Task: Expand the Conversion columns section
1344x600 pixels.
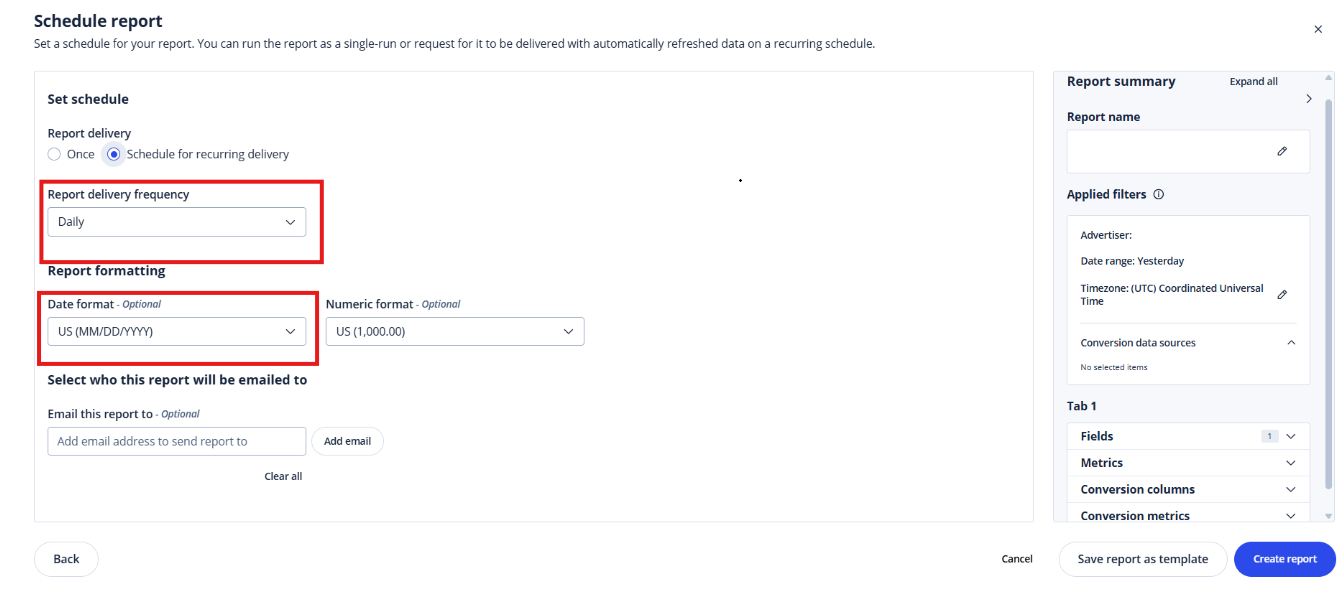Action: pos(1188,489)
